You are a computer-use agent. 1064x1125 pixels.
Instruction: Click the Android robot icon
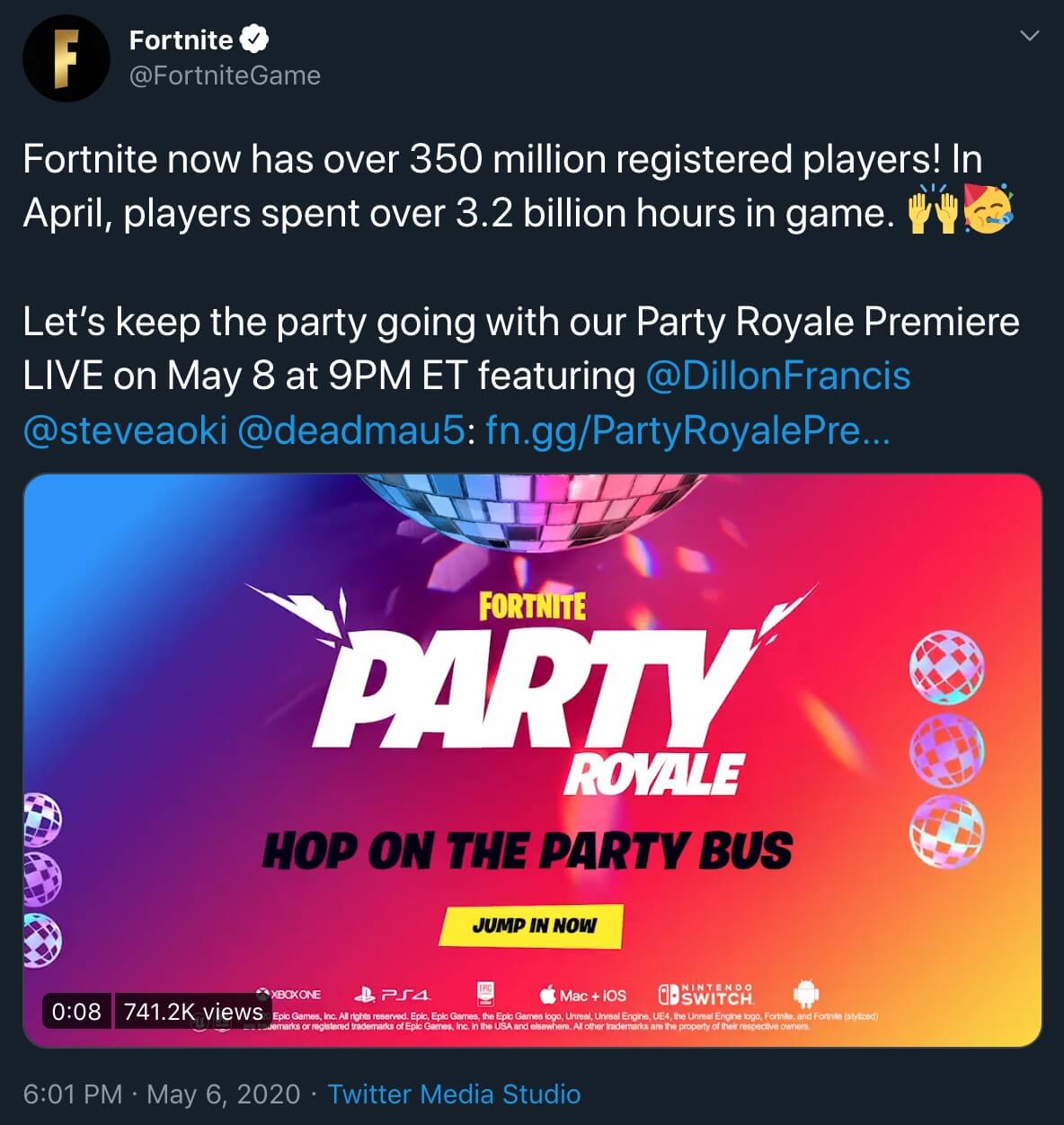[x=806, y=993]
